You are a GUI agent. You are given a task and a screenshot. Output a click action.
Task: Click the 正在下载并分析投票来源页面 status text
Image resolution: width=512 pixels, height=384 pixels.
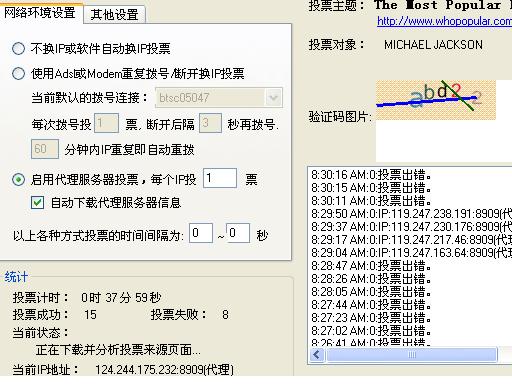pyautogui.click(x=118, y=350)
